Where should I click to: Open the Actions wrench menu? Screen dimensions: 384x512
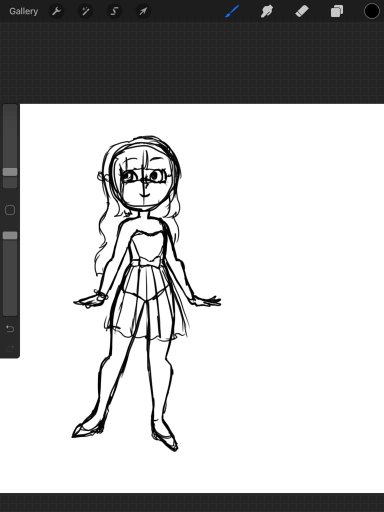(x=56, y=11)
